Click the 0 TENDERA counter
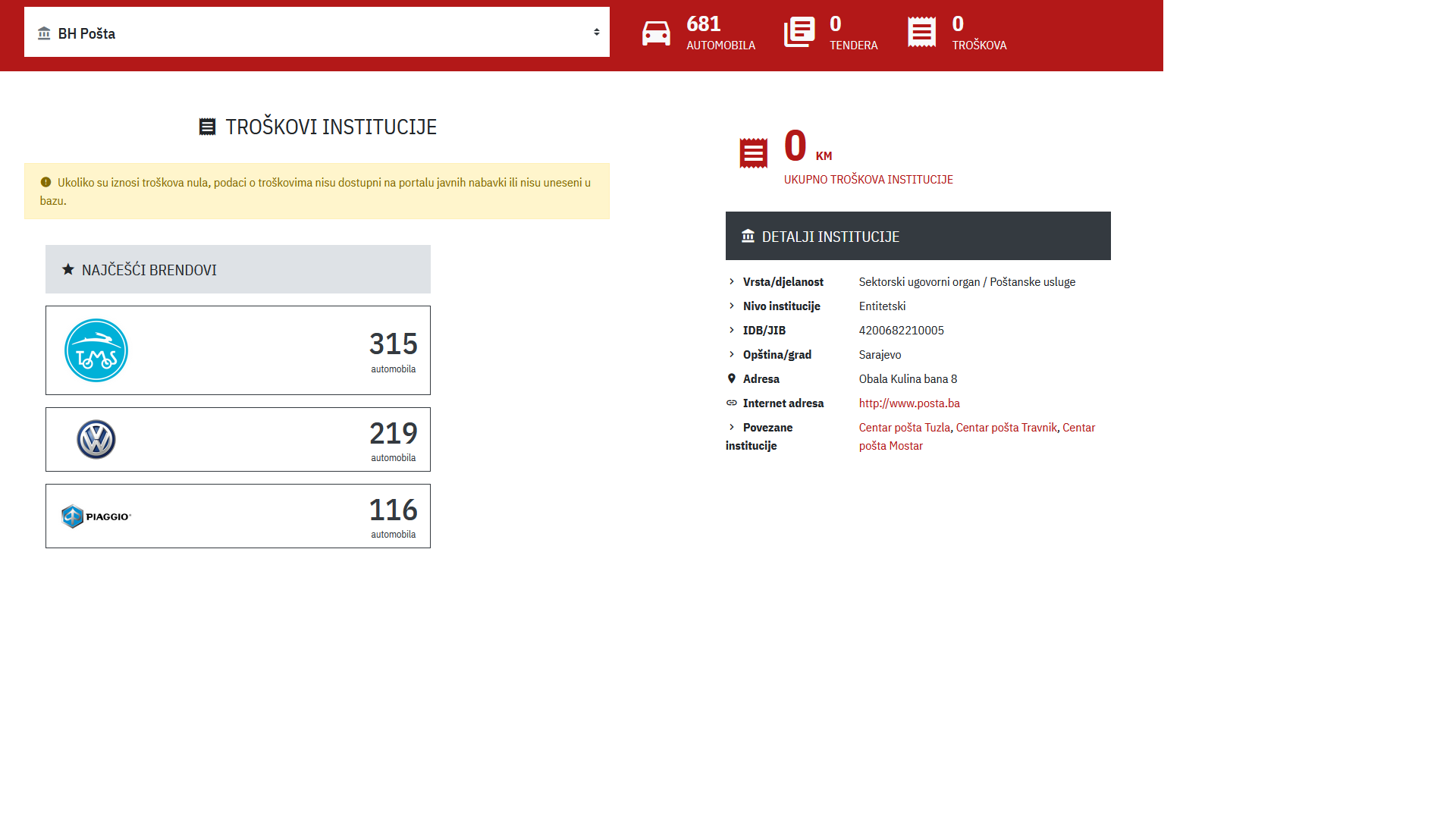This screenshot has height=819, width=1456. tap(853, 33)
